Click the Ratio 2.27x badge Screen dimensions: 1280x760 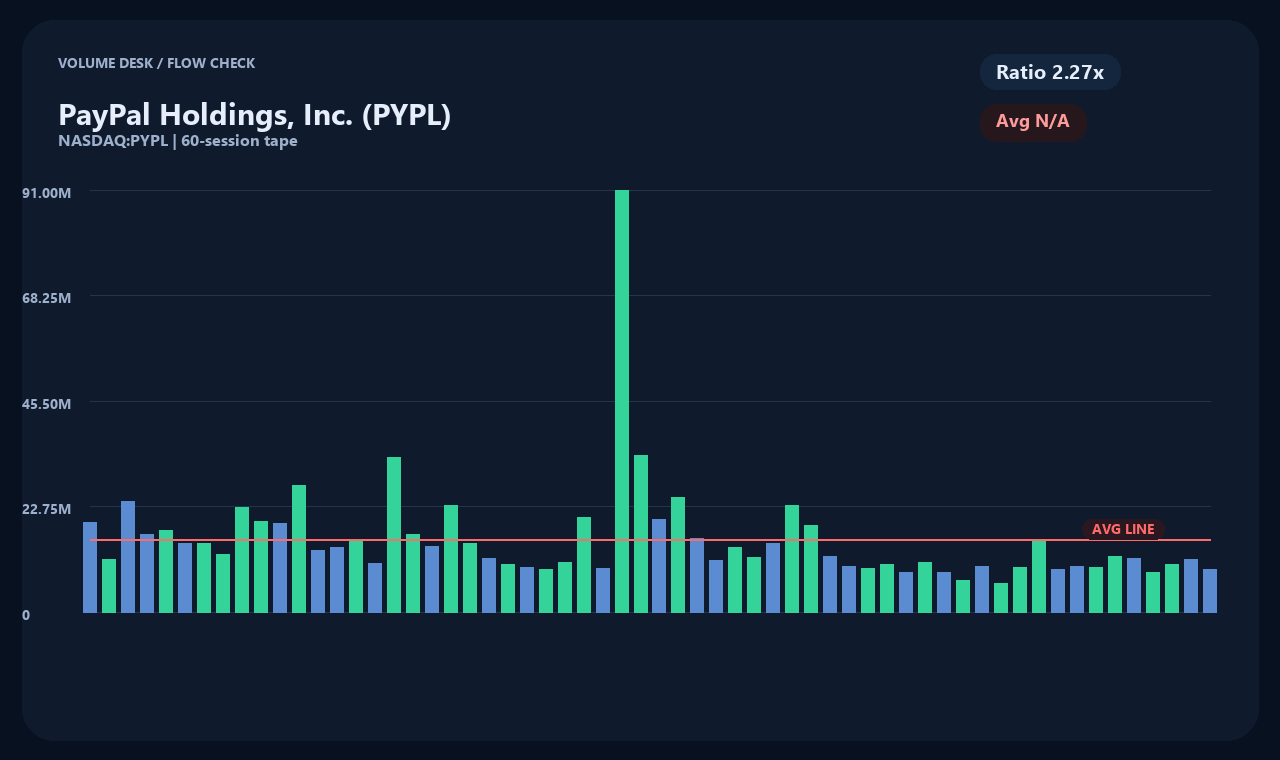(x=1050, y=72)
